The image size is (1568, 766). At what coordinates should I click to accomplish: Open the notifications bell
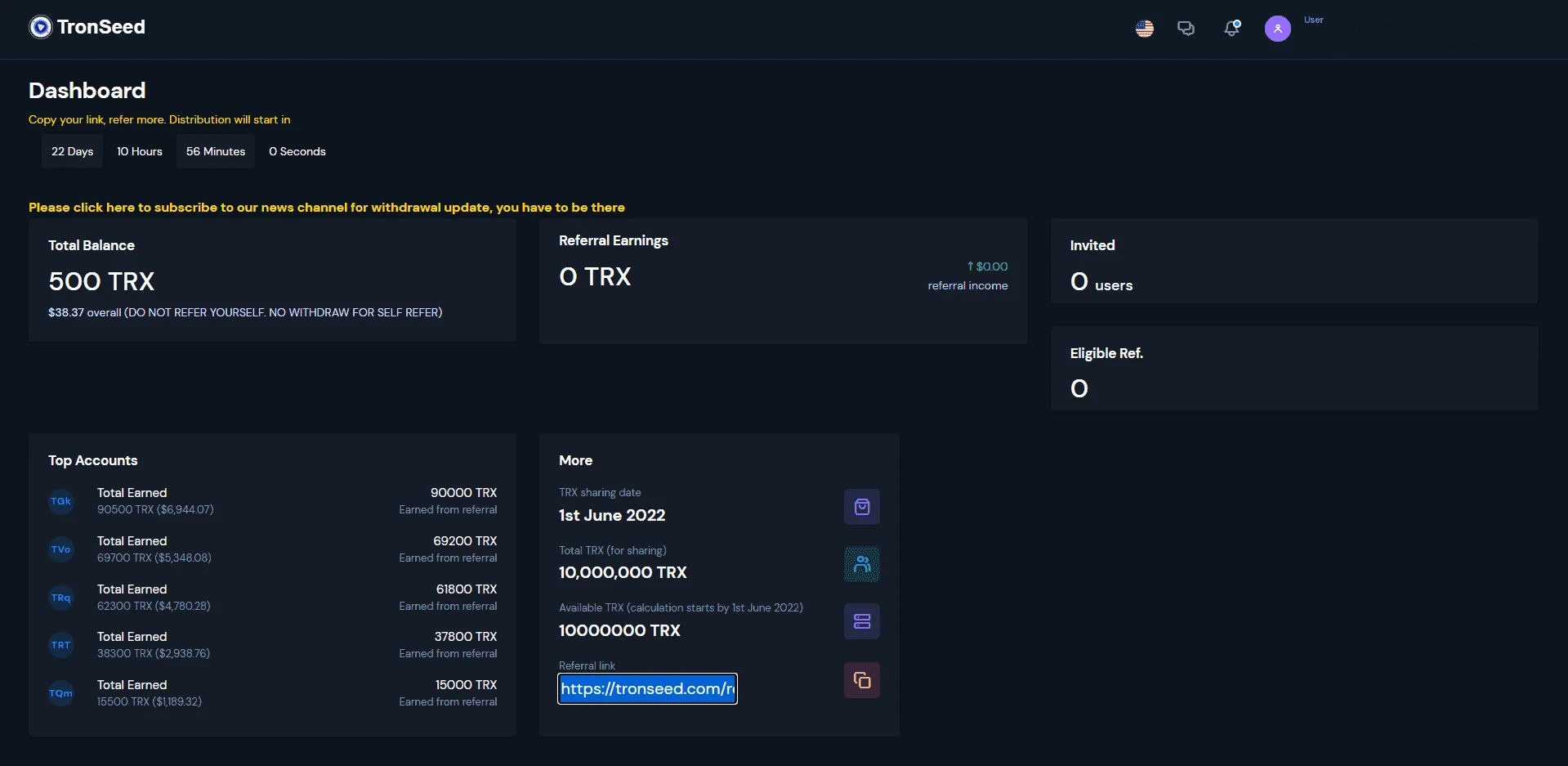point(1232,29)
